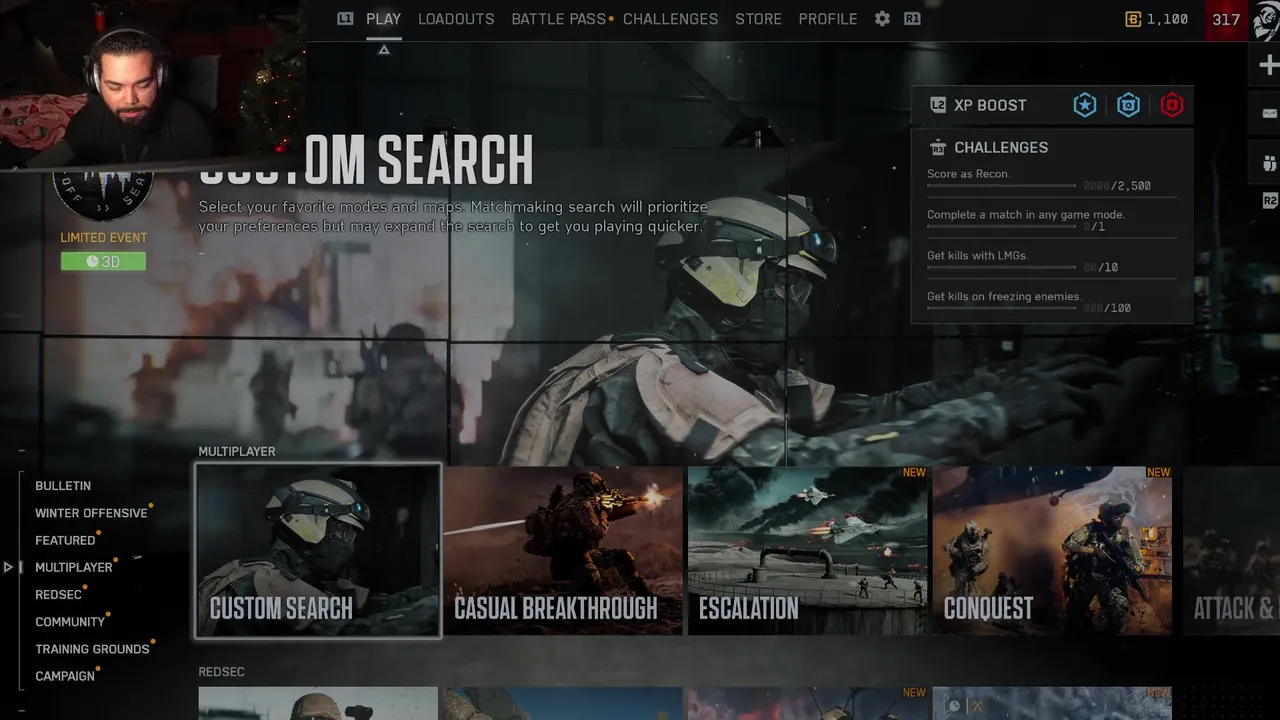Click the L2 icon beside XP Boost

pyautogui.click(x=938, y=105)
